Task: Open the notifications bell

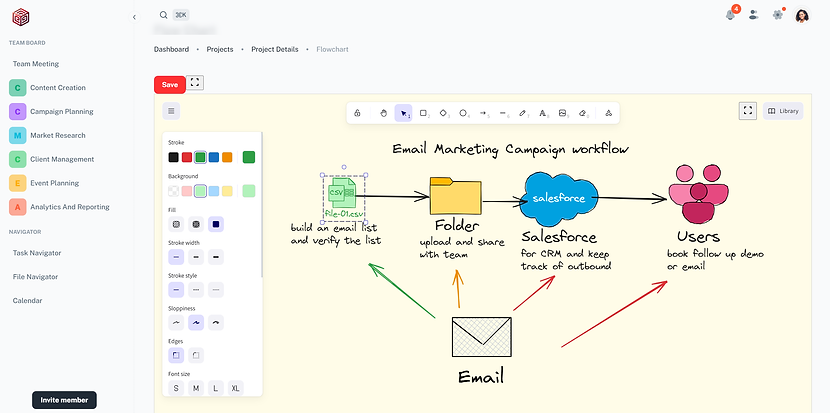Action: 730,15
